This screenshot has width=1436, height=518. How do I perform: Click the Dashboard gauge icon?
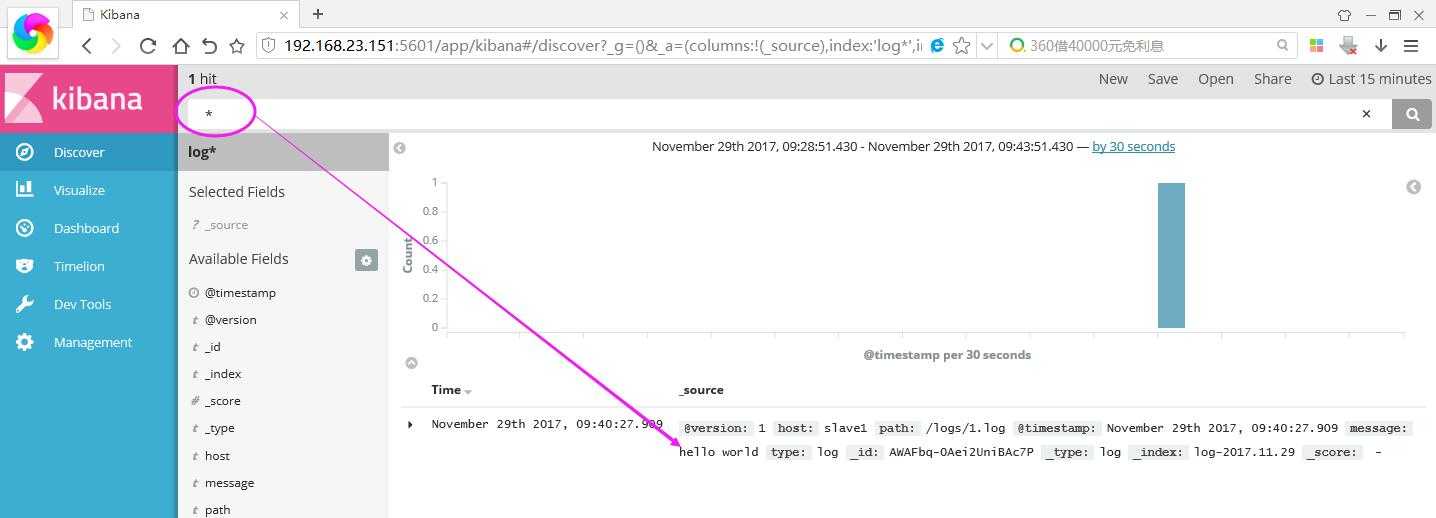(x=25, y=228)
